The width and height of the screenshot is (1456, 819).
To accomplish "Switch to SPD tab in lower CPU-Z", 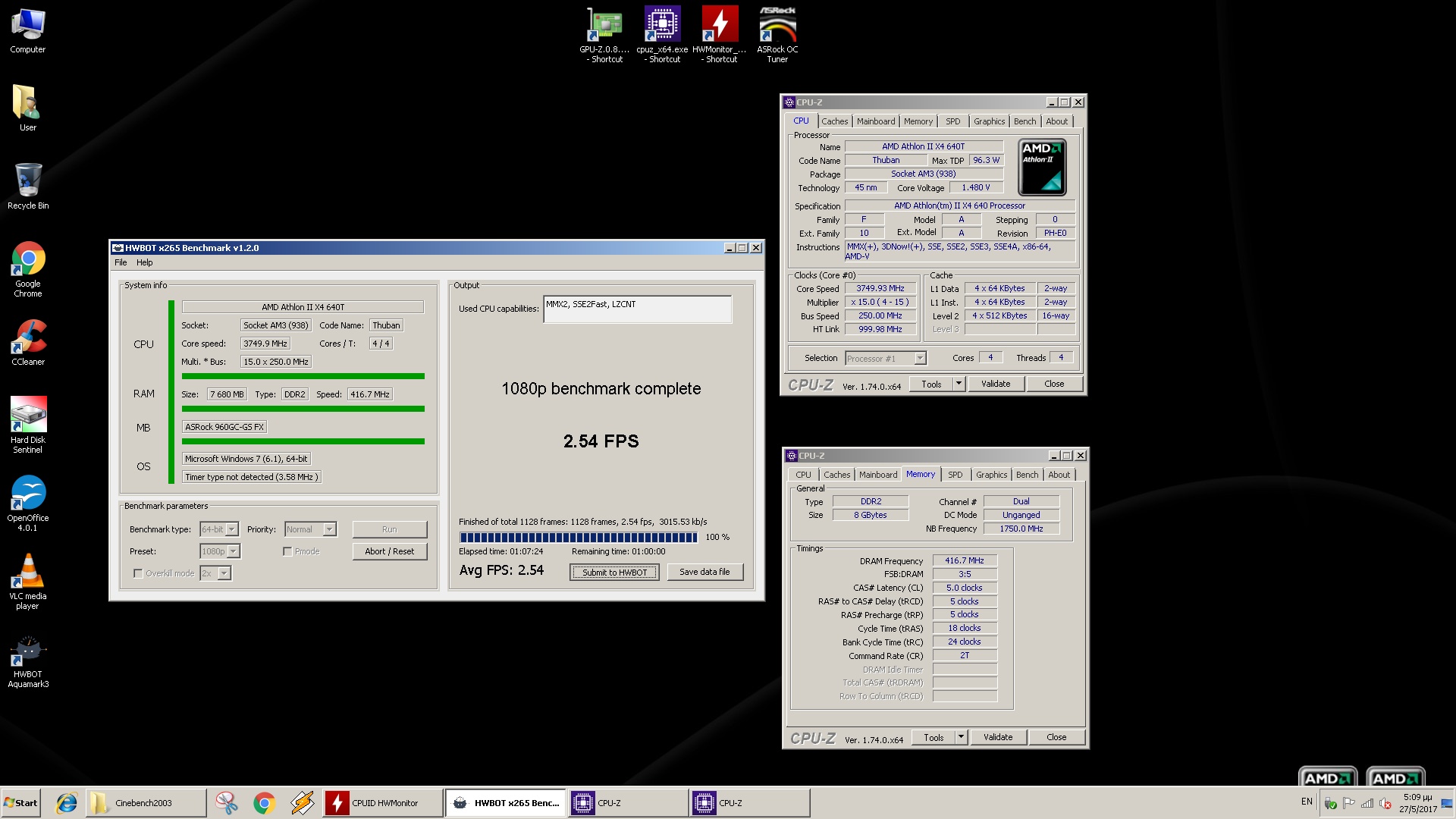I will click(x=955, y=475).
